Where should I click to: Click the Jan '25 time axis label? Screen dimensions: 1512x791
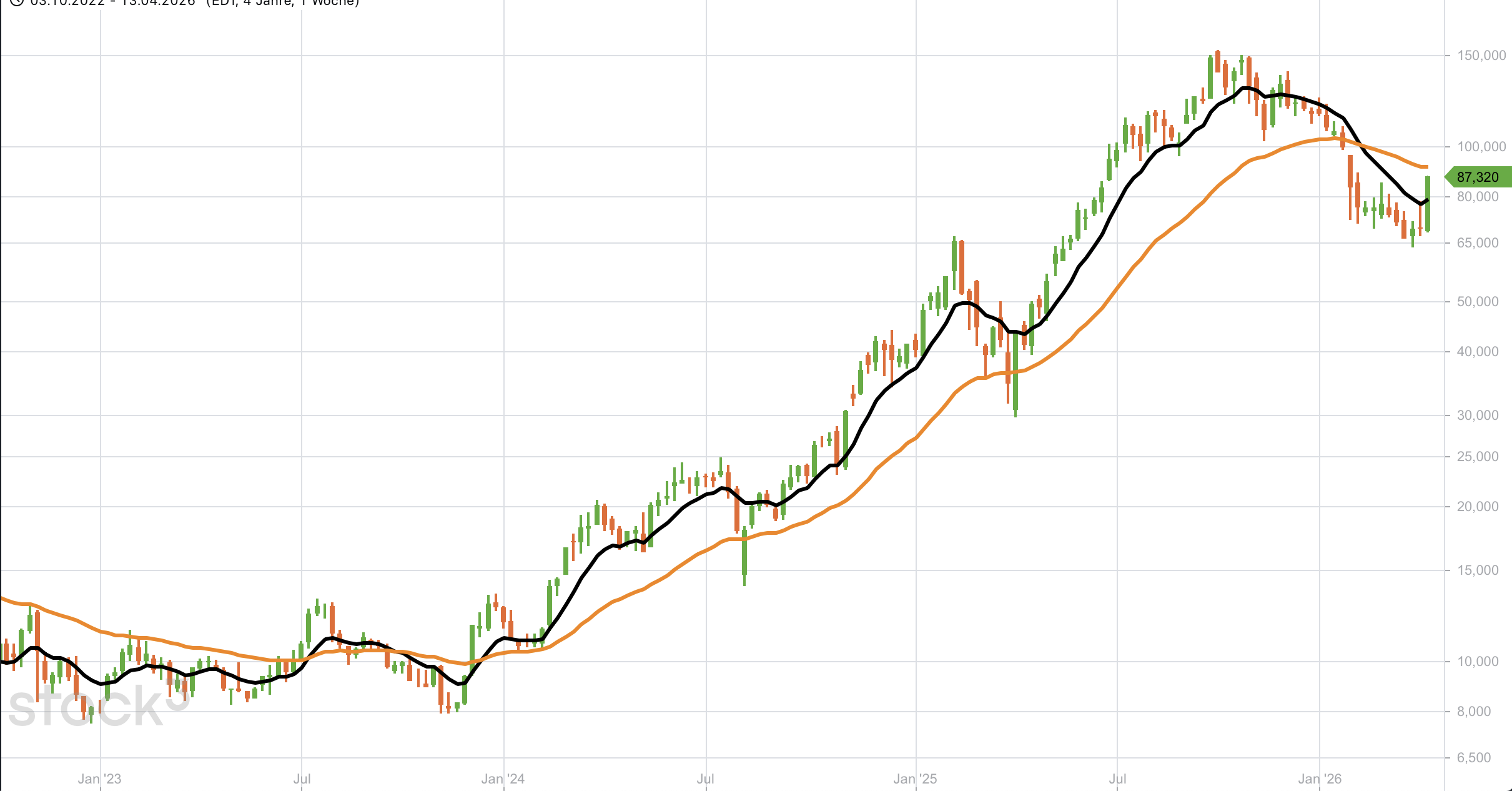pos(915,779)
